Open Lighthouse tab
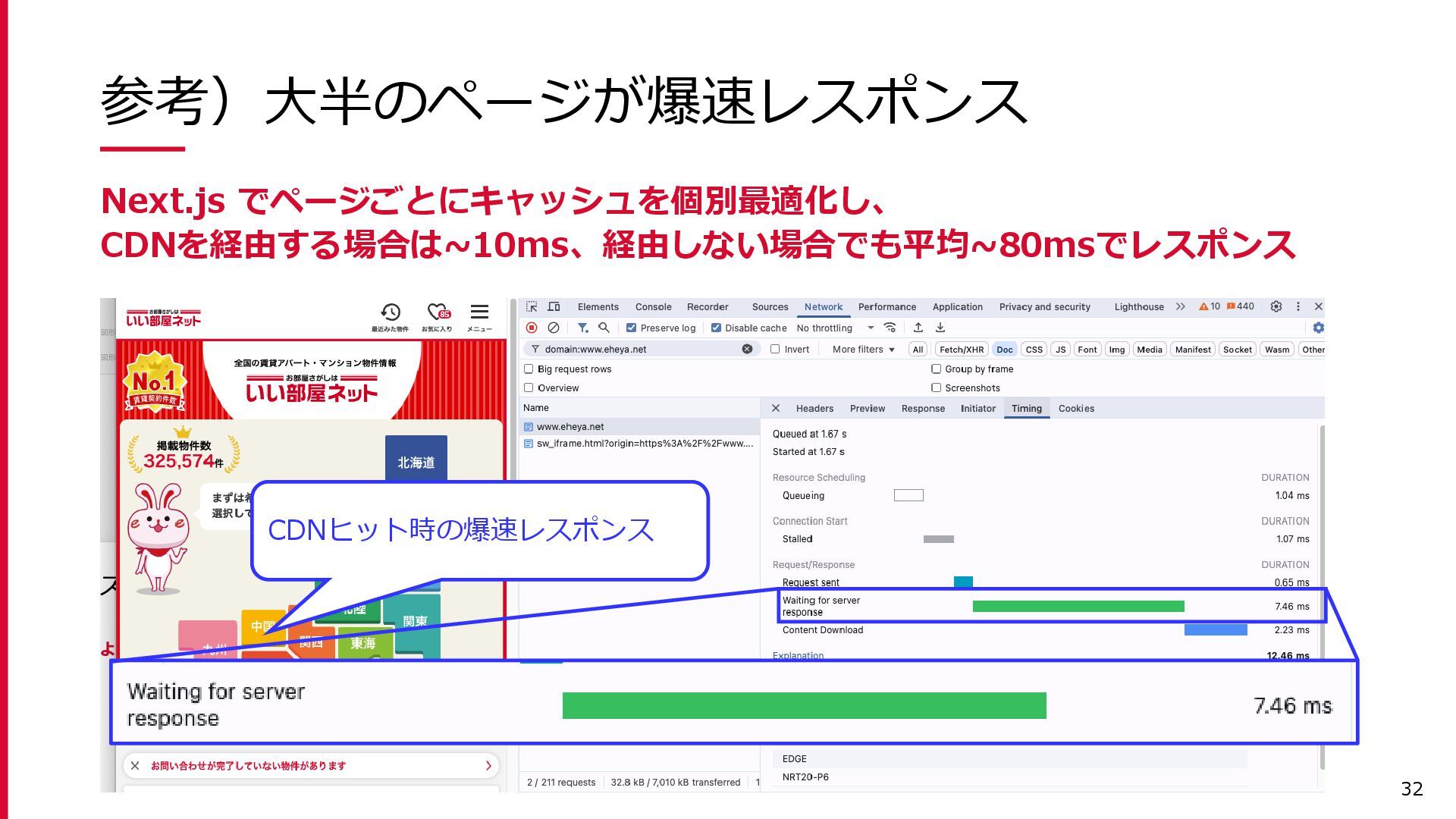This screenshot has width=1456, height=819. tap(1138, 306)
